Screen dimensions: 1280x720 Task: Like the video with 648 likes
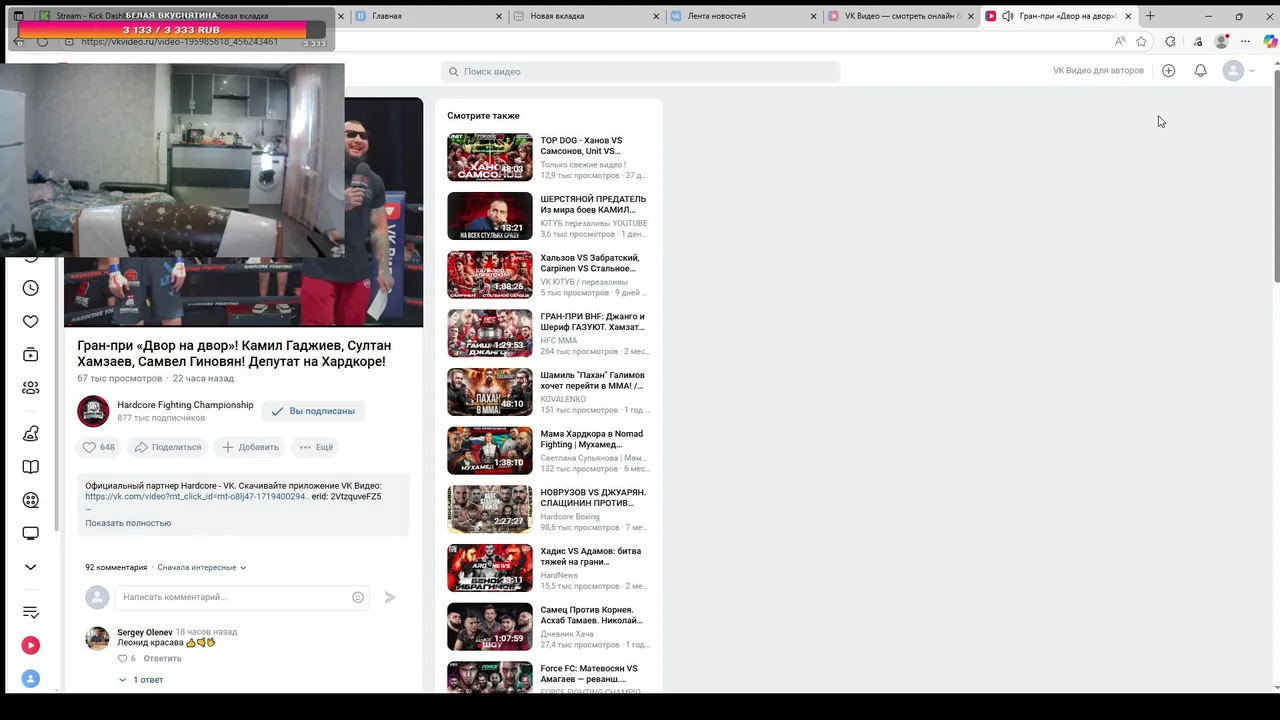[99, 447]
